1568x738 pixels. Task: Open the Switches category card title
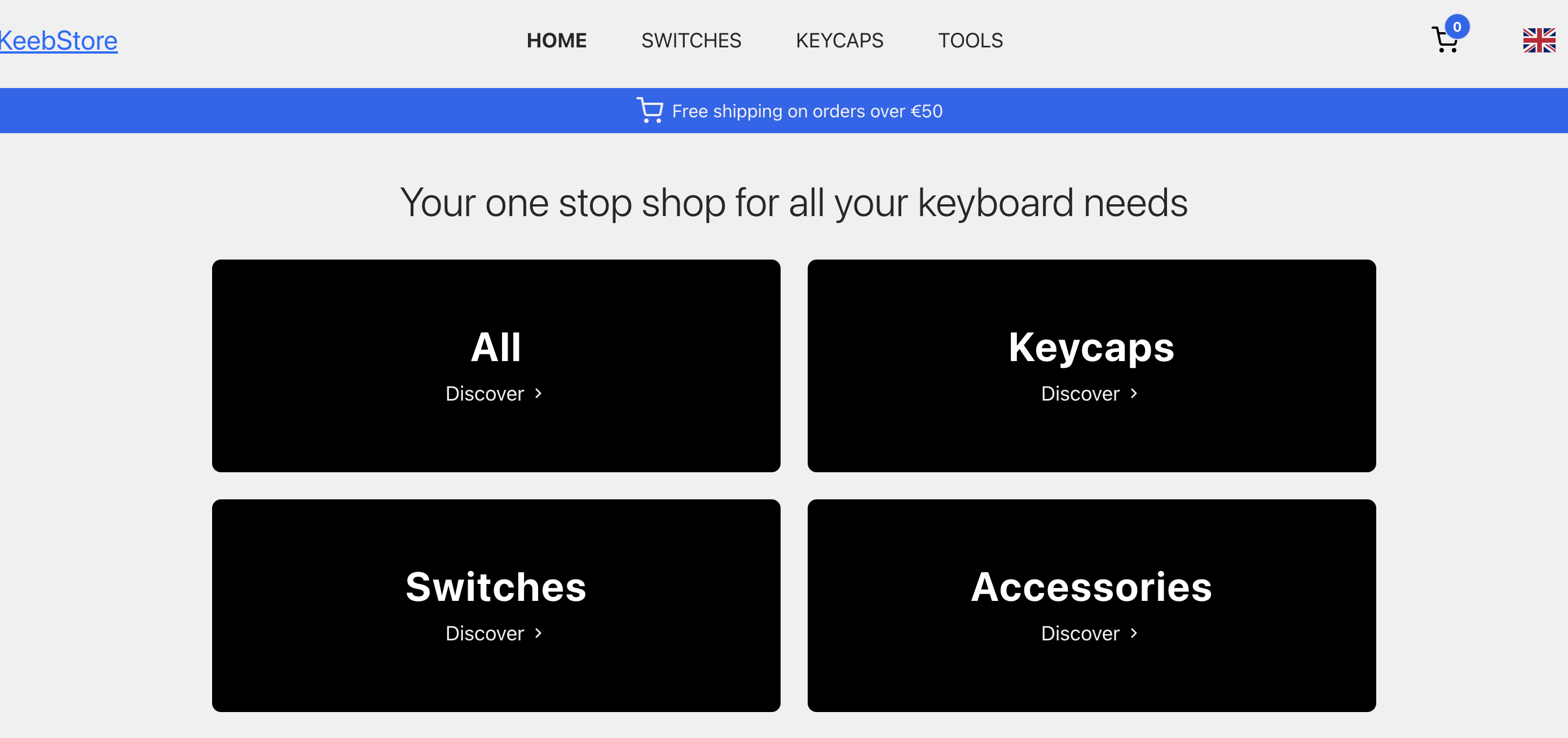495,587
